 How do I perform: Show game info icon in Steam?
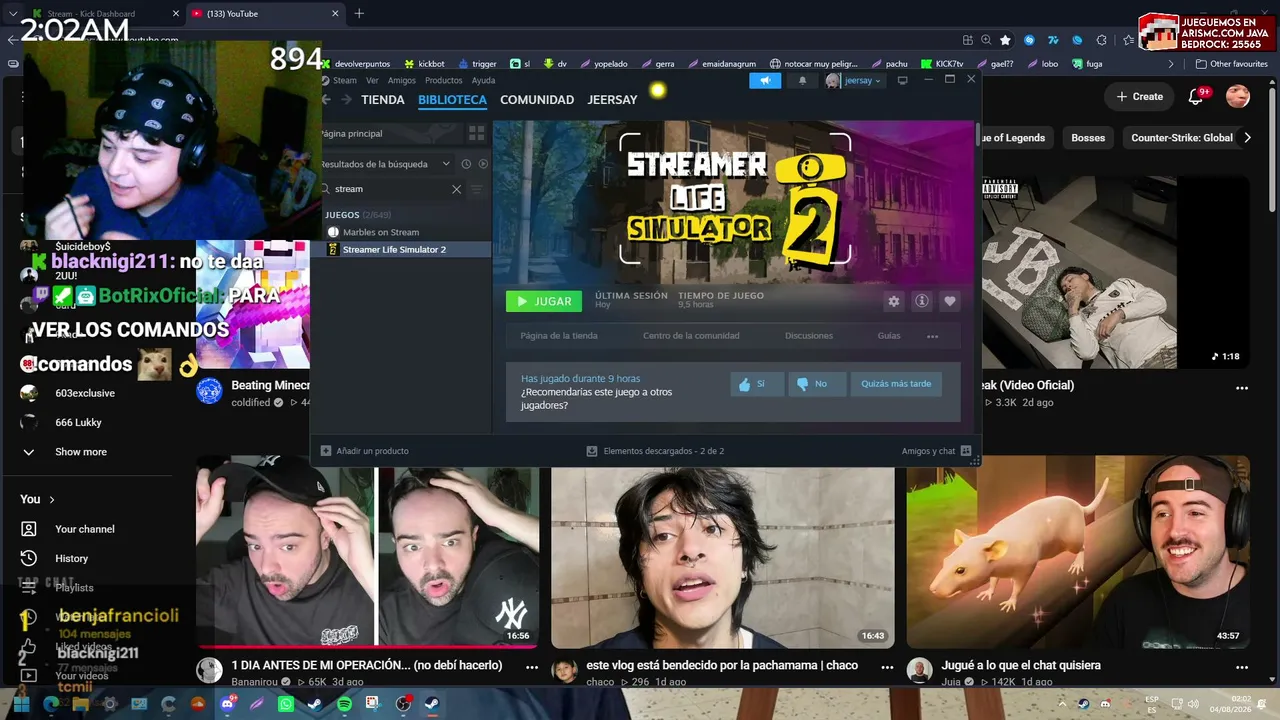922,301
